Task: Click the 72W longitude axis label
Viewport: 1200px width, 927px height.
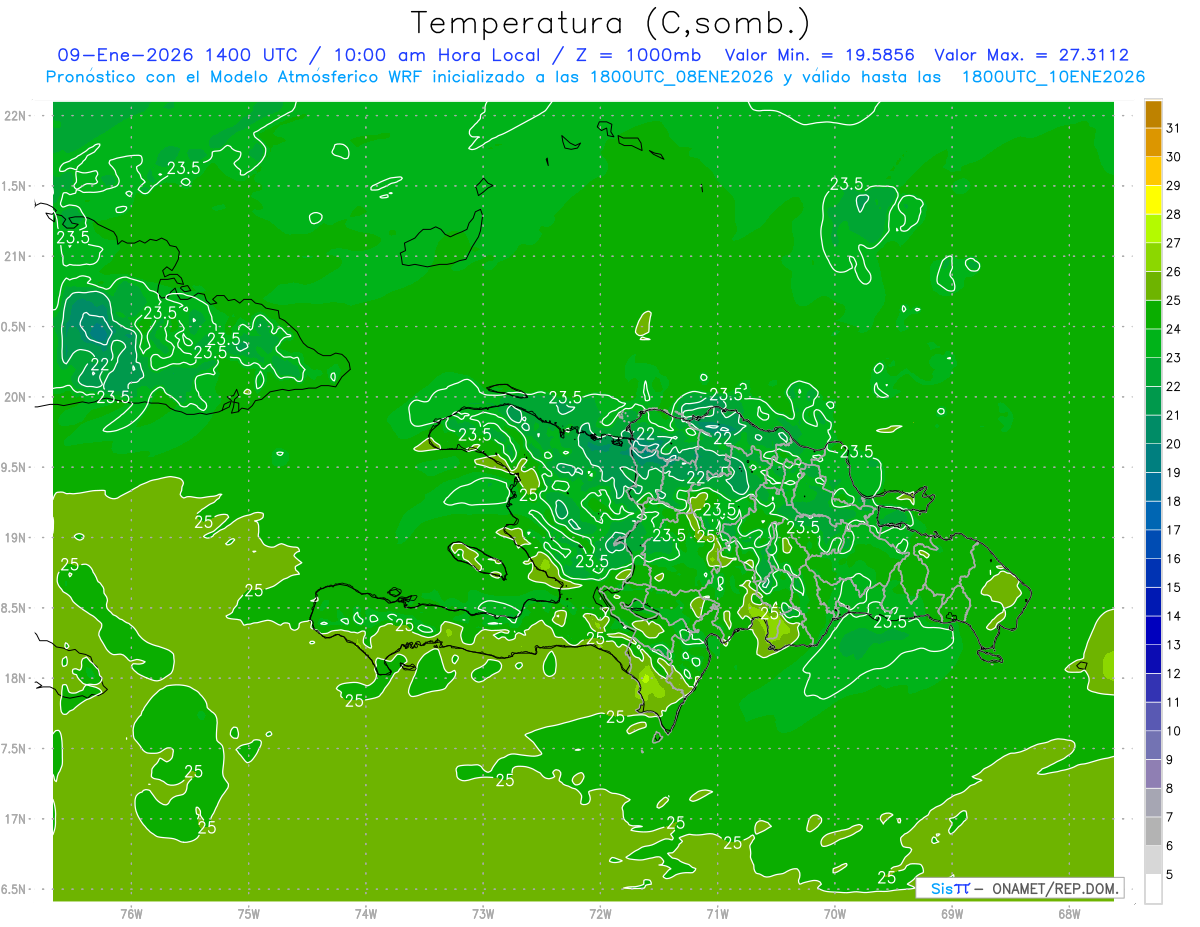Action: coord(600,913)
